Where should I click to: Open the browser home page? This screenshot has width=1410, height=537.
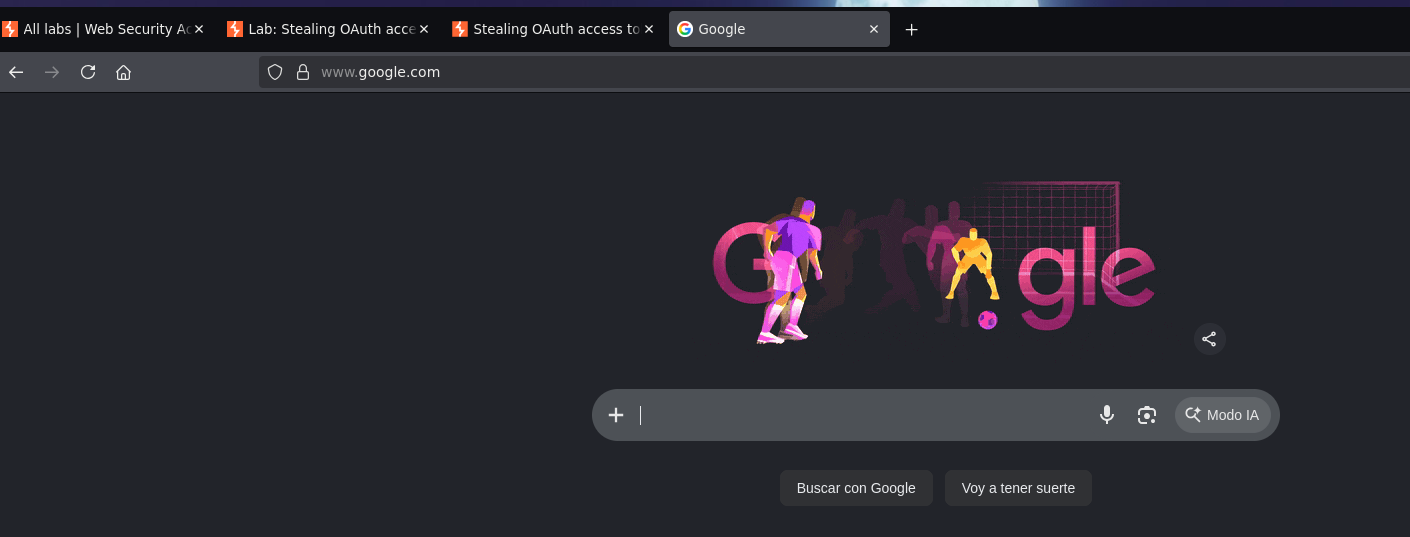click(124, 72)
